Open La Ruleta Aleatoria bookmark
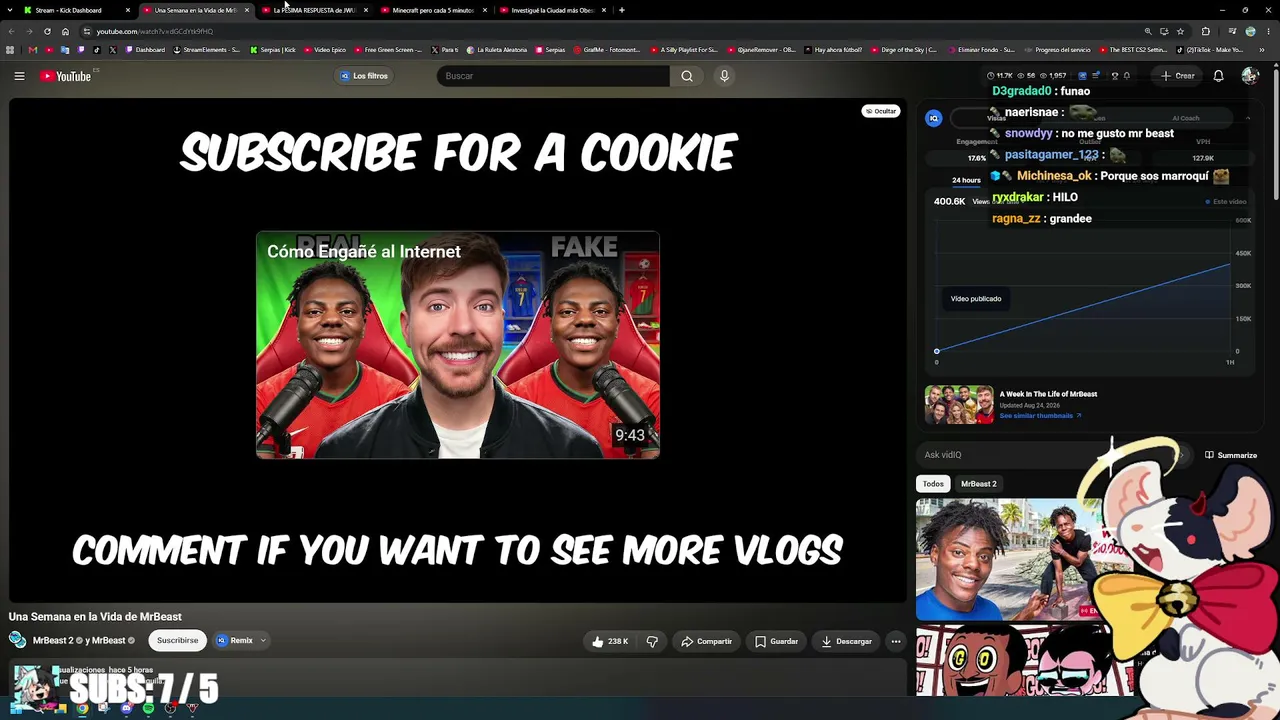This screenshot has height=720, width=1280. tap(496, 50)
